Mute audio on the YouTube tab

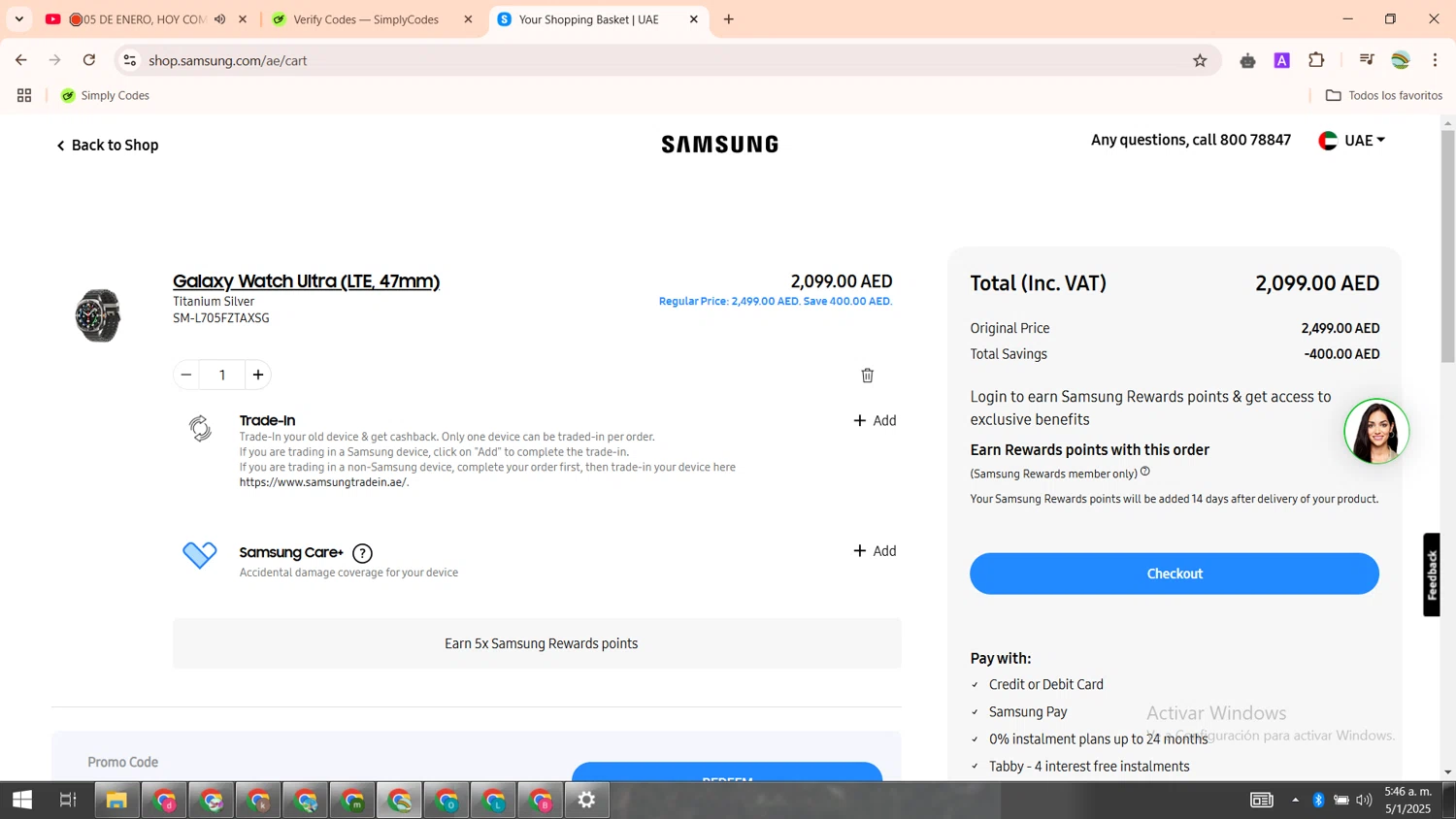point(220,19)
